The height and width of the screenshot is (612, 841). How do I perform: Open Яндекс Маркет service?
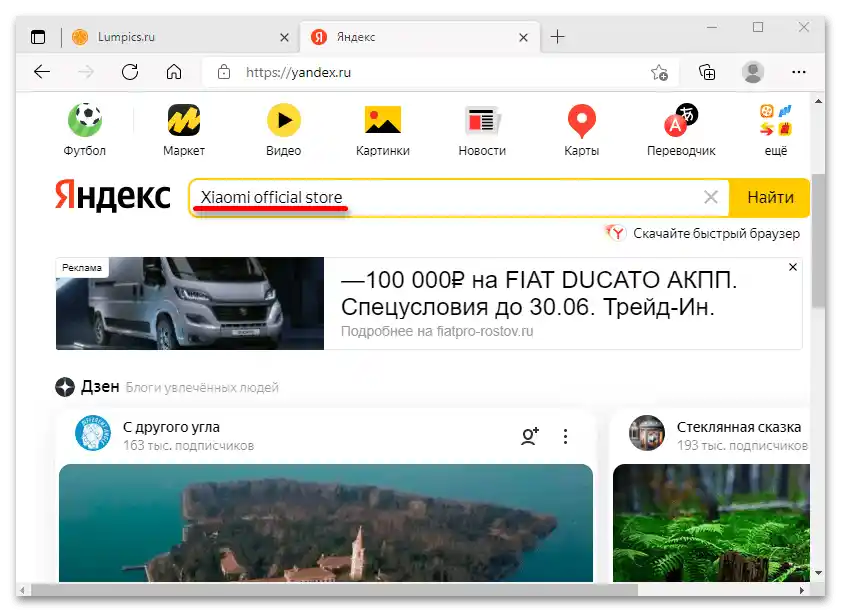tap(184, 130)
